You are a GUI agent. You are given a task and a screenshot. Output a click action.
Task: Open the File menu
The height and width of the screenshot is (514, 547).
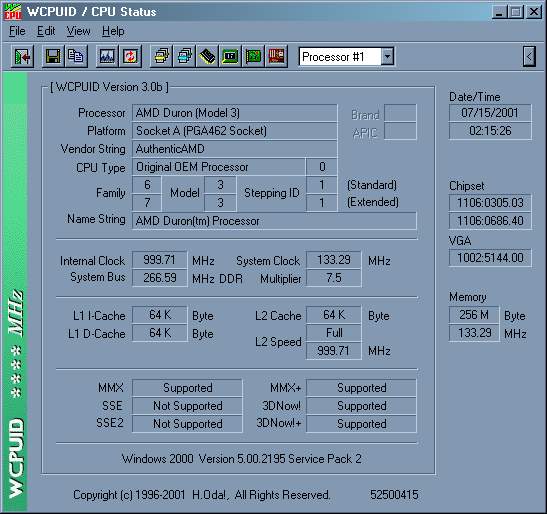[17, 31]
